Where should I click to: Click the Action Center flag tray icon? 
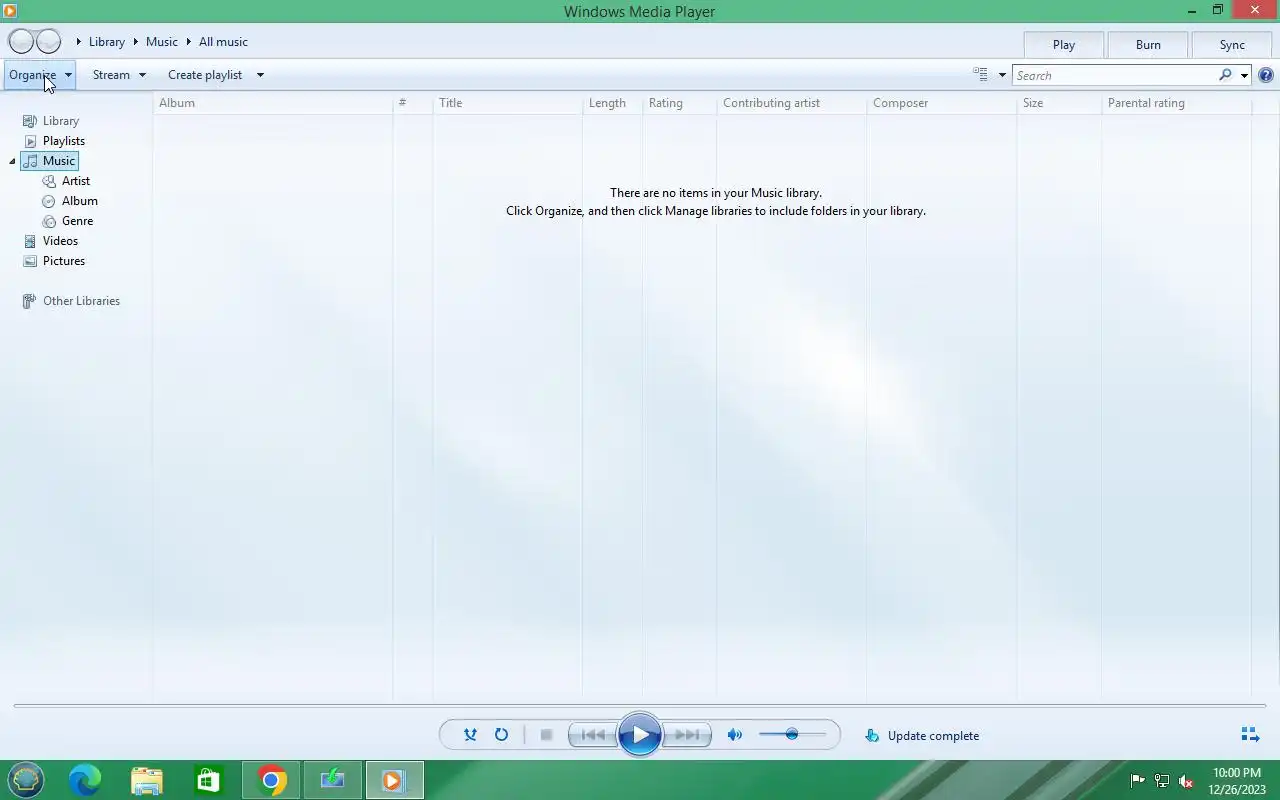point(1137,781)
